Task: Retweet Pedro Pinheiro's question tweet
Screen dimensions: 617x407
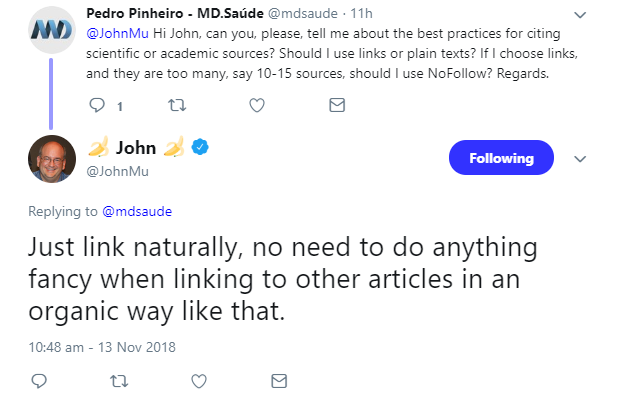Action: 178,104
